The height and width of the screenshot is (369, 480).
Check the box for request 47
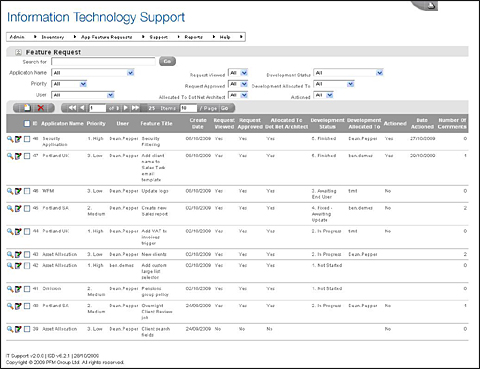(27, 156)
